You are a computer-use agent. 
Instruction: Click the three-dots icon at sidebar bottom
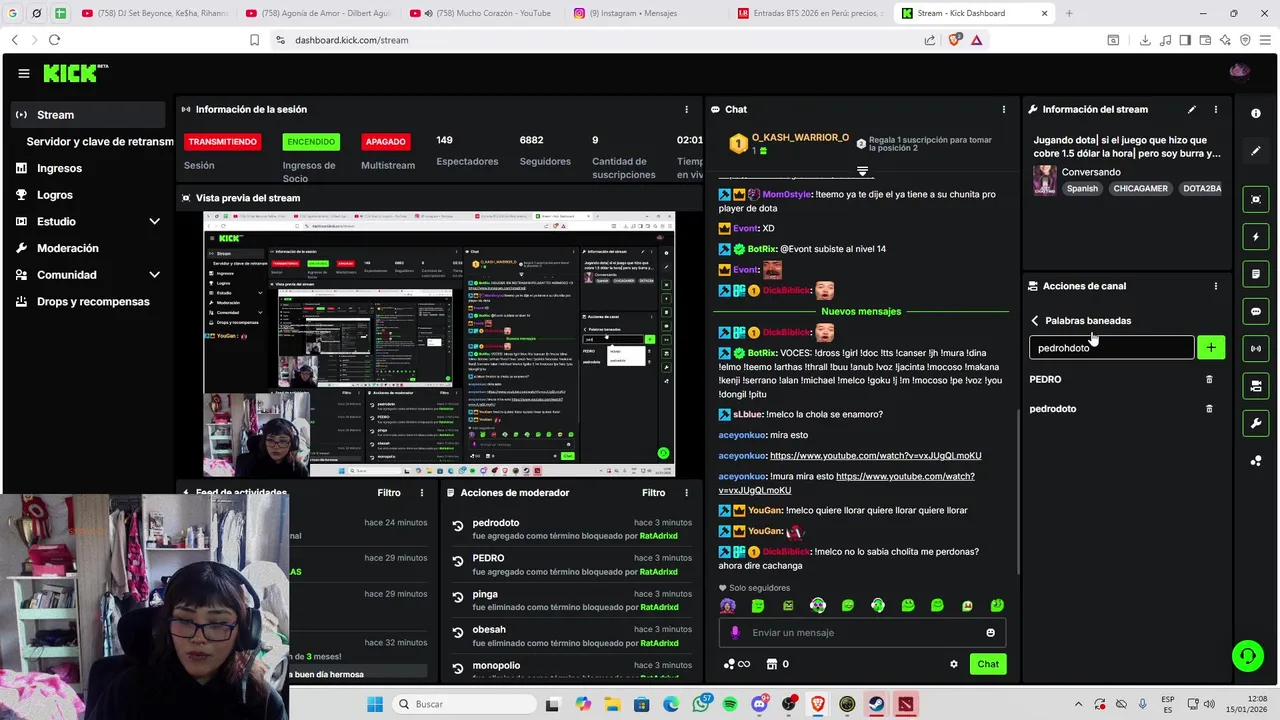1256,461
